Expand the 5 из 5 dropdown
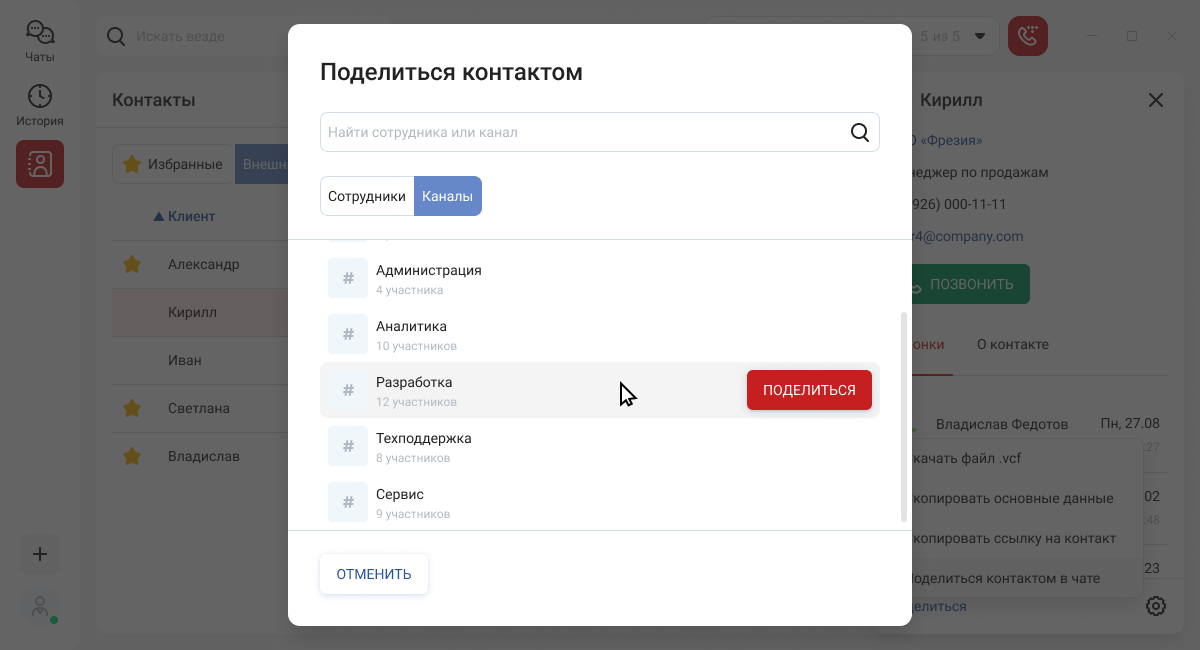Viewport: 1200px width, 650px height. click(980, 37)
